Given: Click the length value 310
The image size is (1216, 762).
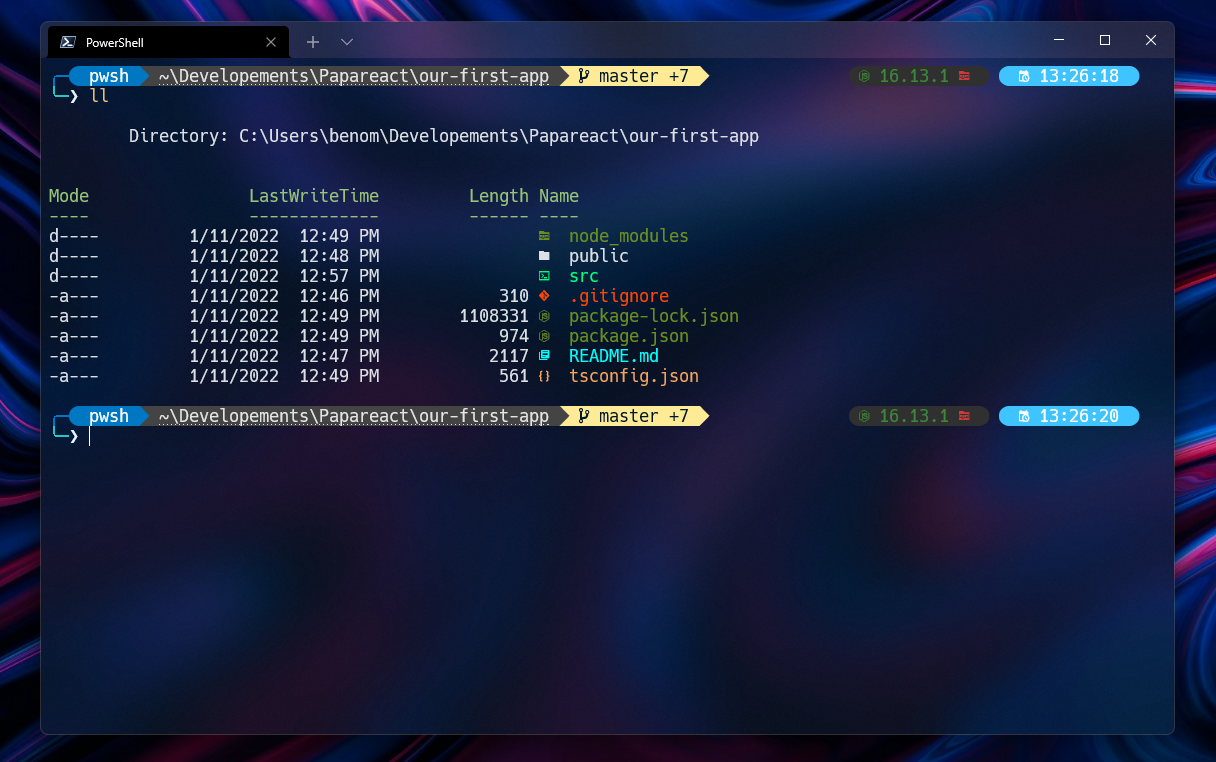Looking at the screenshot, I should [514, 296].
